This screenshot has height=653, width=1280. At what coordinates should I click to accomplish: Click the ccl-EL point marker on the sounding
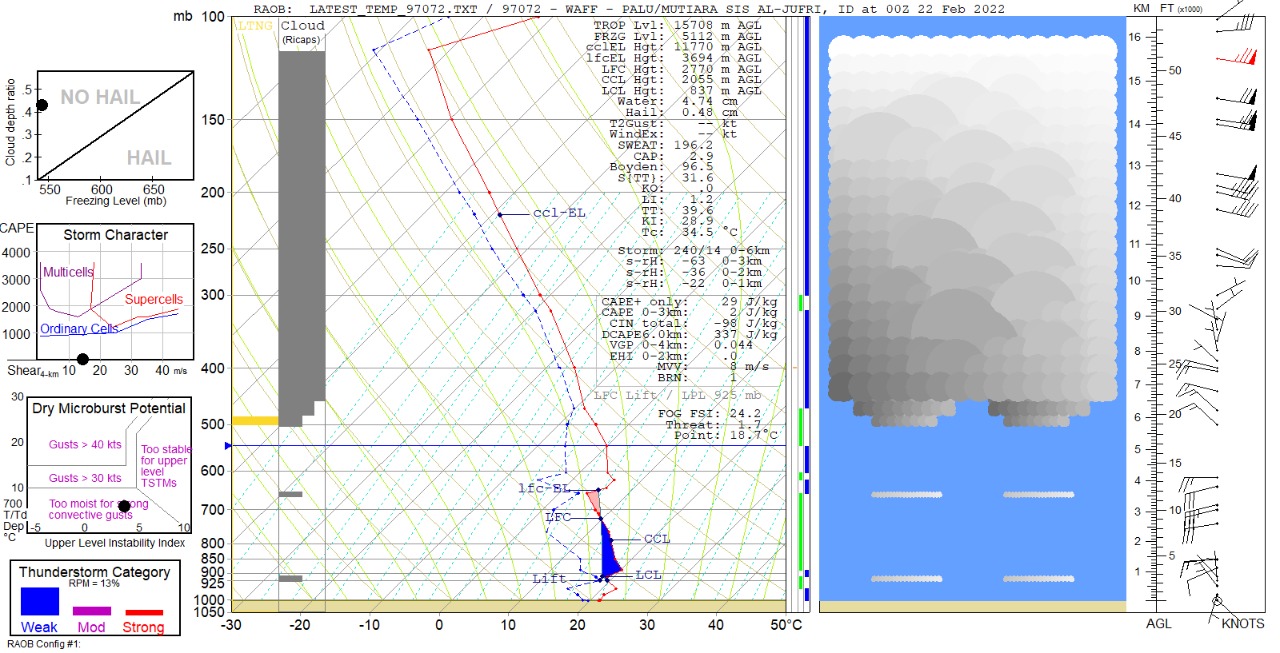[500, 214]
